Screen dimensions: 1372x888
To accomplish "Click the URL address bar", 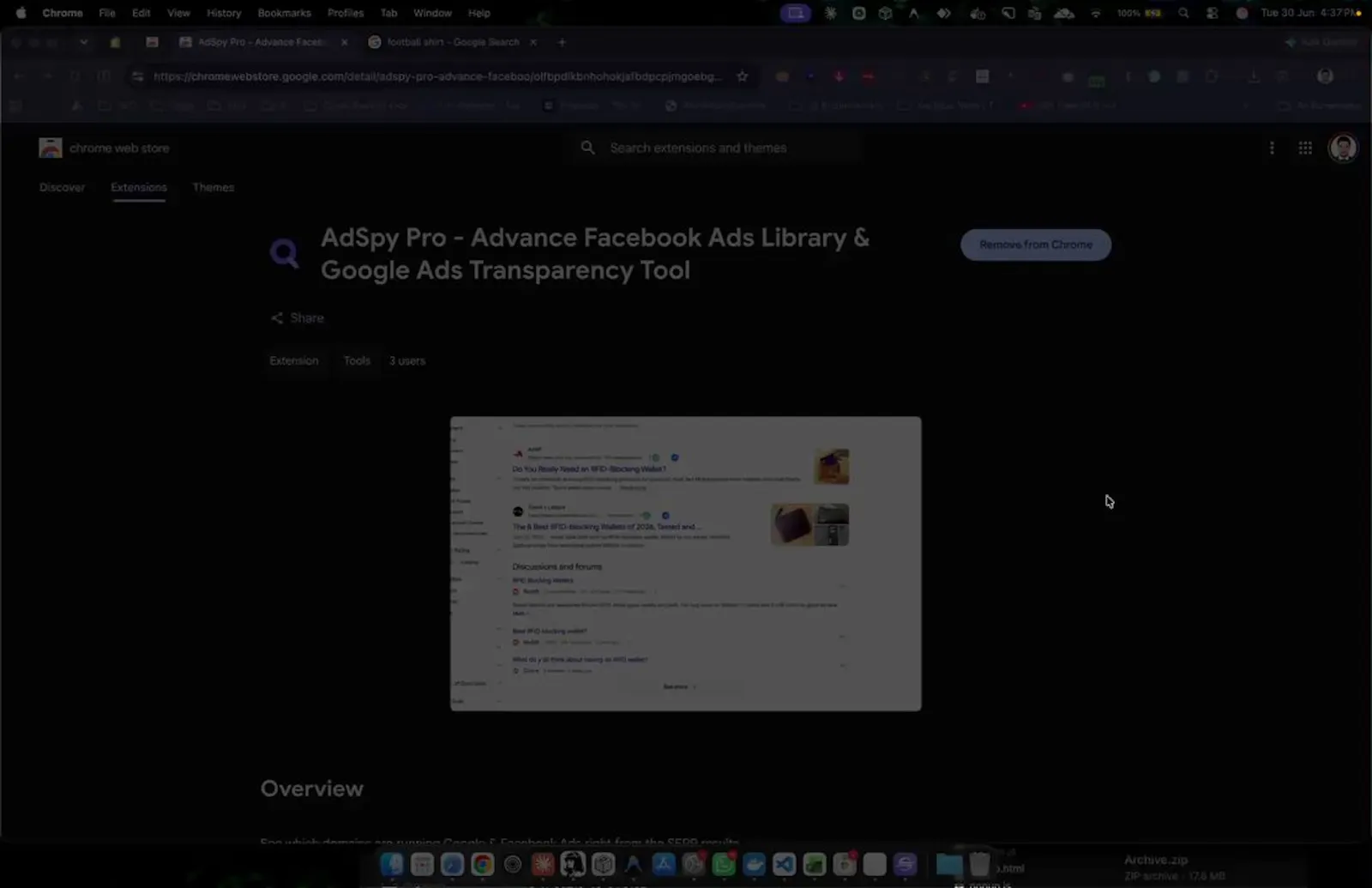I will click(x=437, y=76).
